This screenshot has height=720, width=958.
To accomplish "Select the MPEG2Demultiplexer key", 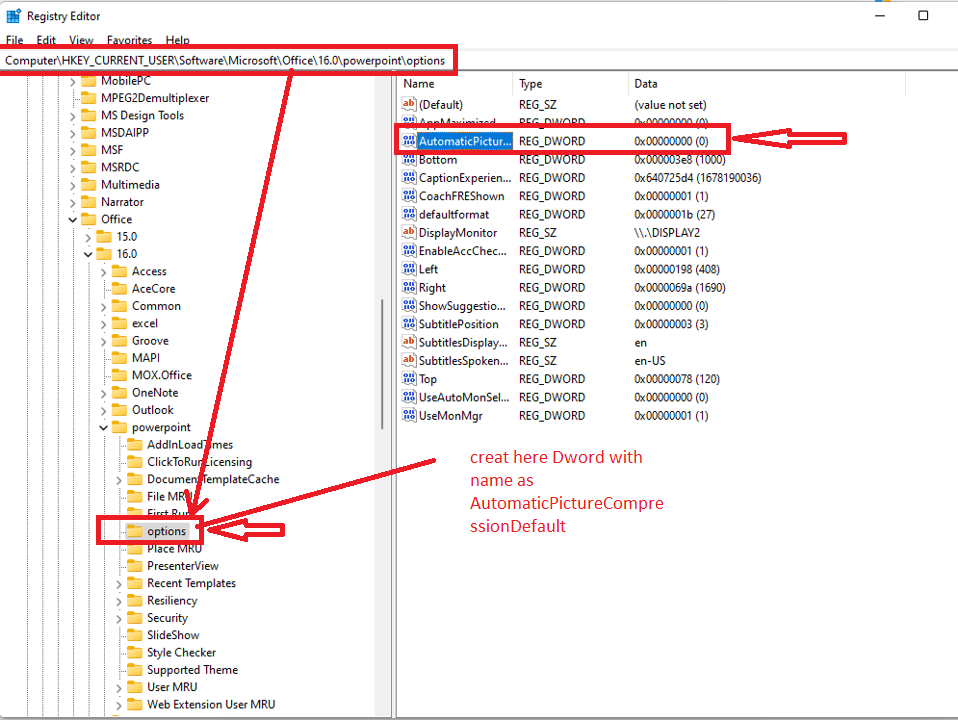I will coord(155,98).
